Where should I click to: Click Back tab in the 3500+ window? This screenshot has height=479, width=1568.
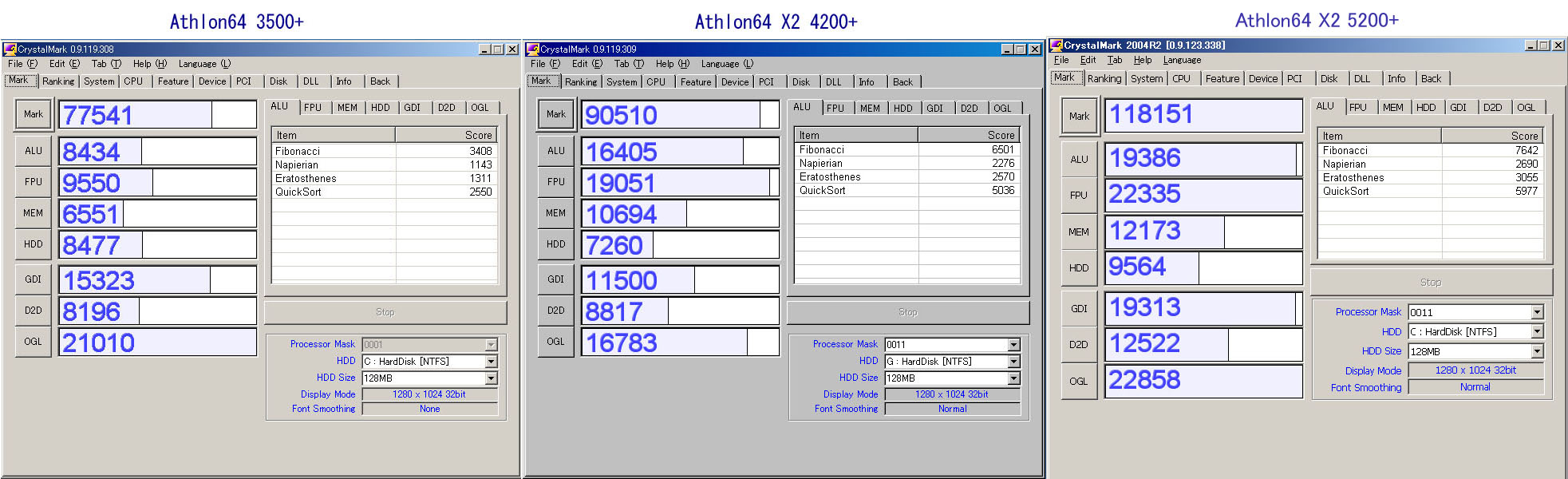coord(381,81)
